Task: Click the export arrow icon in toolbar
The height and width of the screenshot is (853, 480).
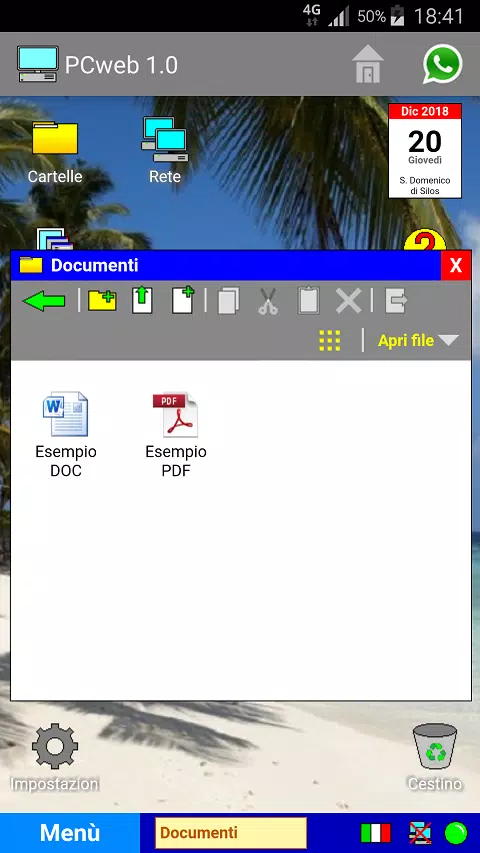Action: (x=396, y=300)
